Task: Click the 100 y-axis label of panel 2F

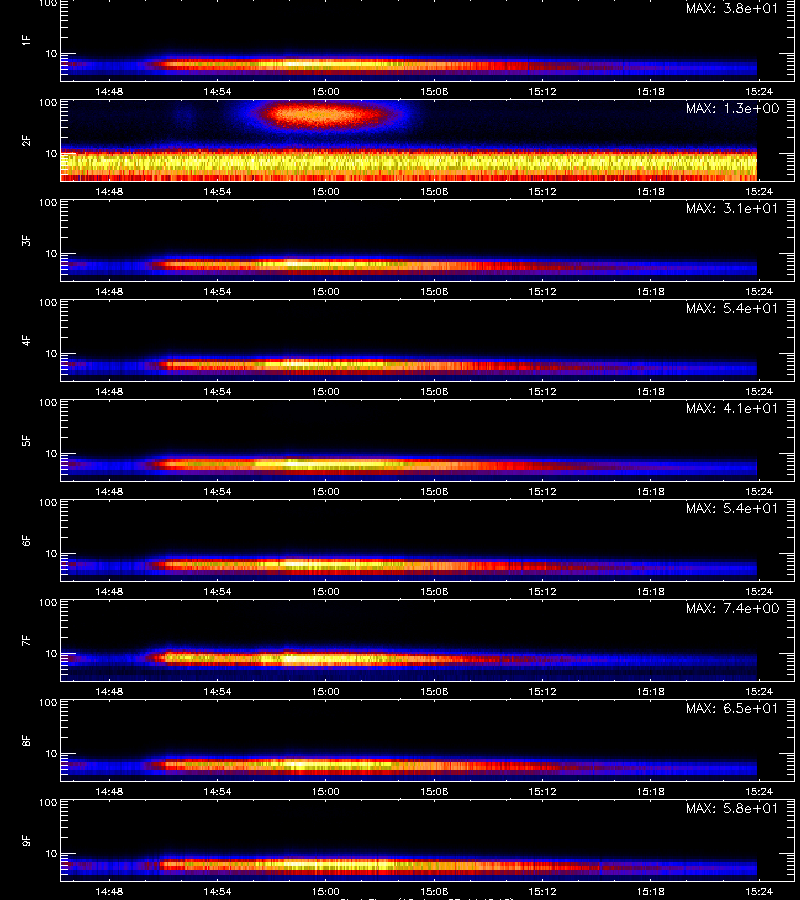Action: (x=48, y=103)
